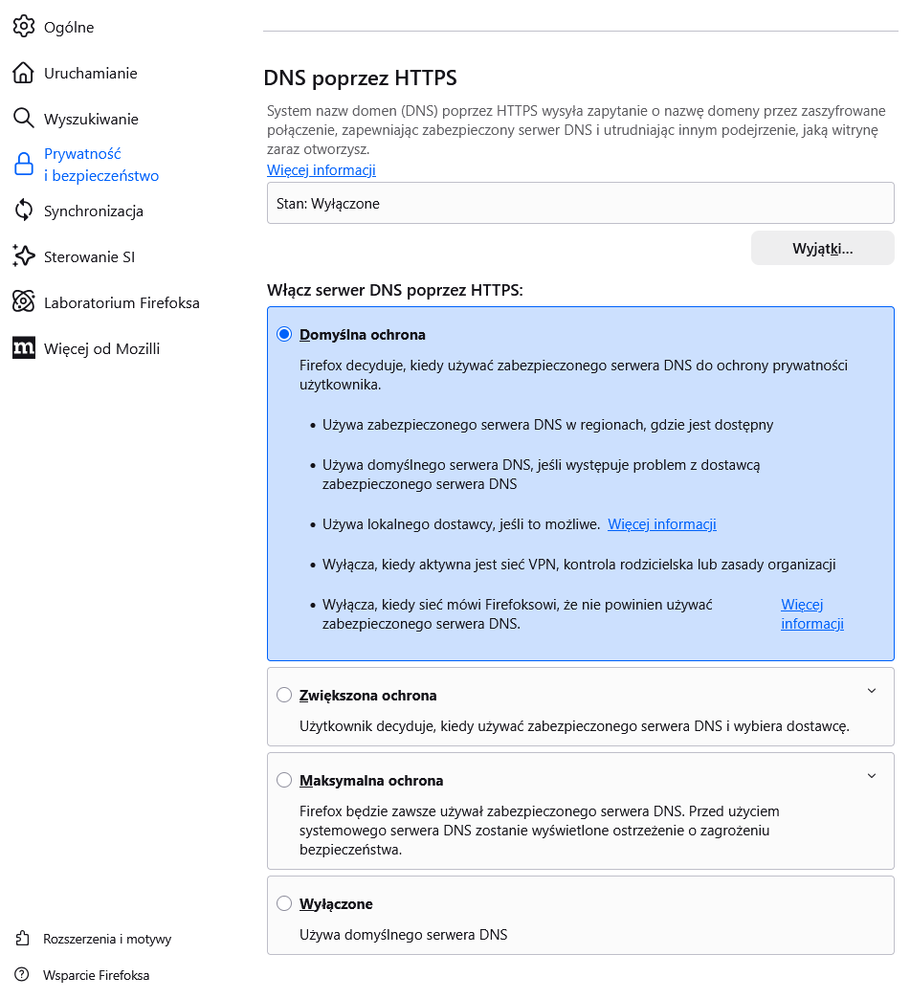
Task: Click the Stan: Wyłączone status box
Action: [581, 203]
